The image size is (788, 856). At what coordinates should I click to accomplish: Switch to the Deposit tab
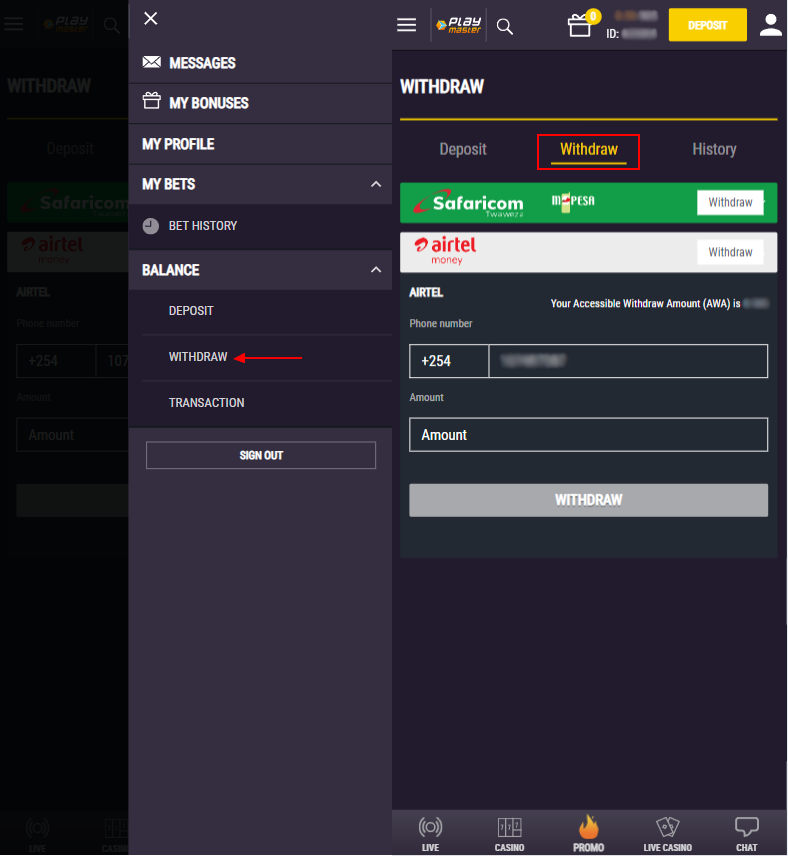[x=463, y=149]
